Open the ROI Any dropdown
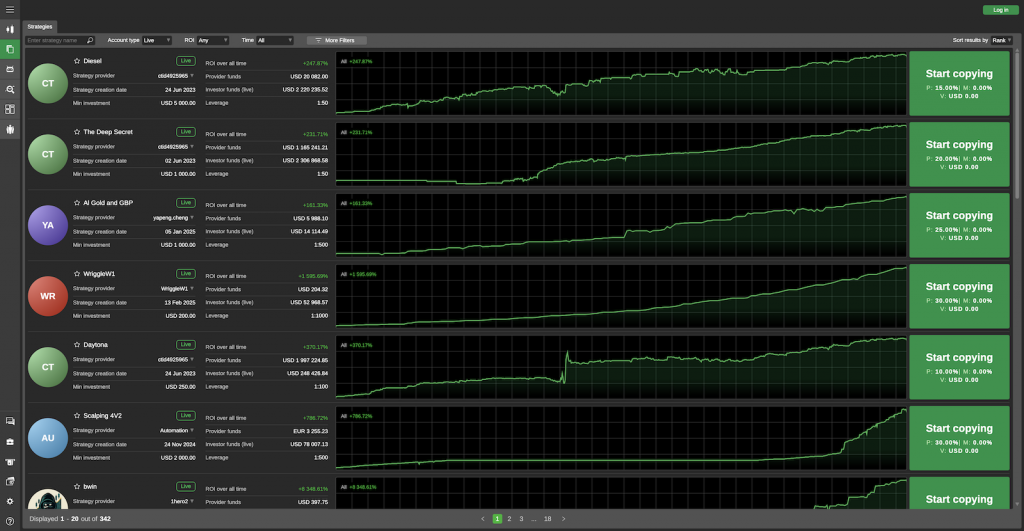The width and height of the screenshot is (1024, 531). (213, 40)
